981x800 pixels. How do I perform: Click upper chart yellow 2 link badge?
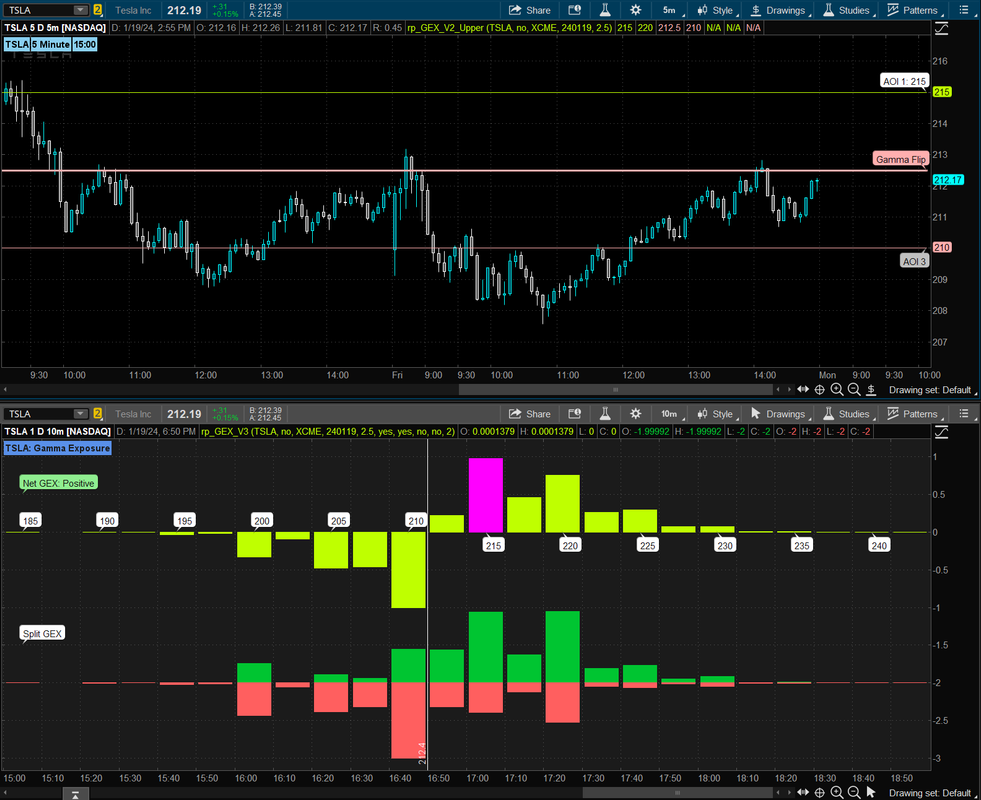[98, 10]
